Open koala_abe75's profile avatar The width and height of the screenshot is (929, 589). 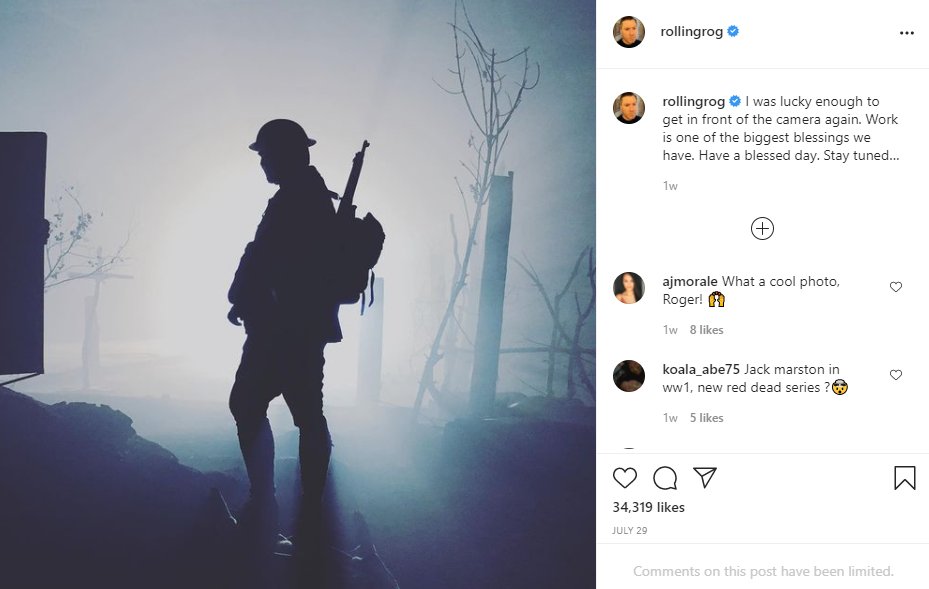(x=629, y=376)
